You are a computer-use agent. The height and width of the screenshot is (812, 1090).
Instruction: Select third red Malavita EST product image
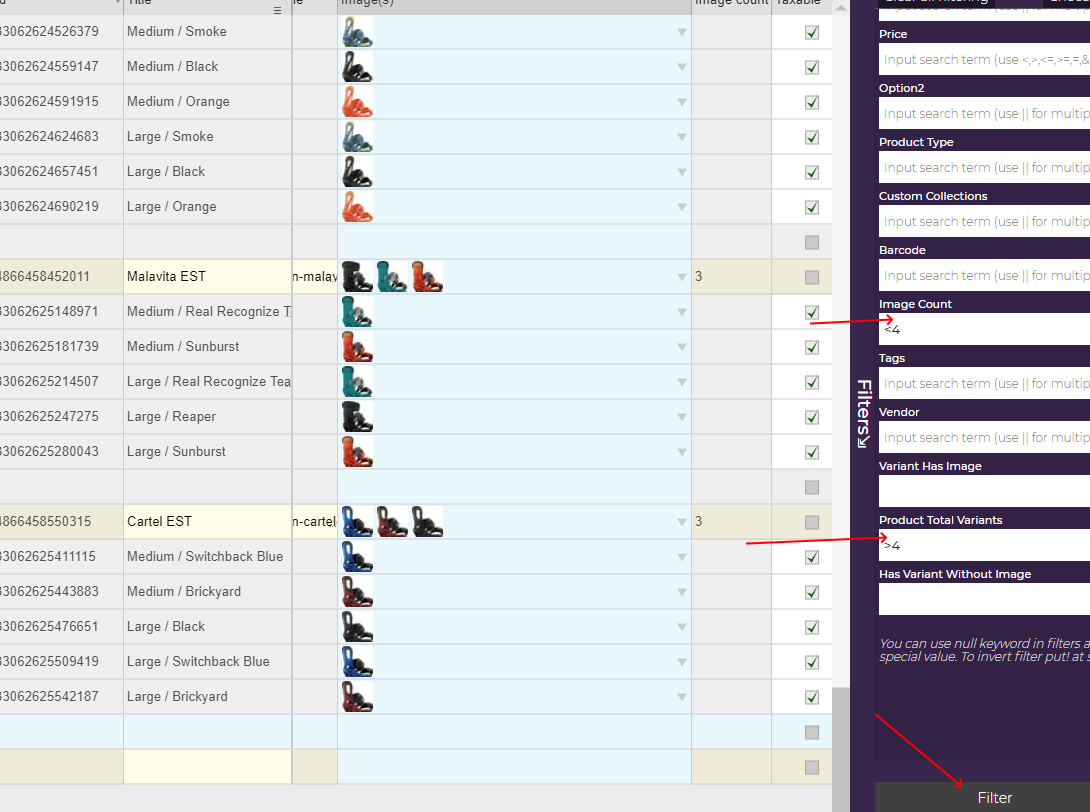(426, 276)
